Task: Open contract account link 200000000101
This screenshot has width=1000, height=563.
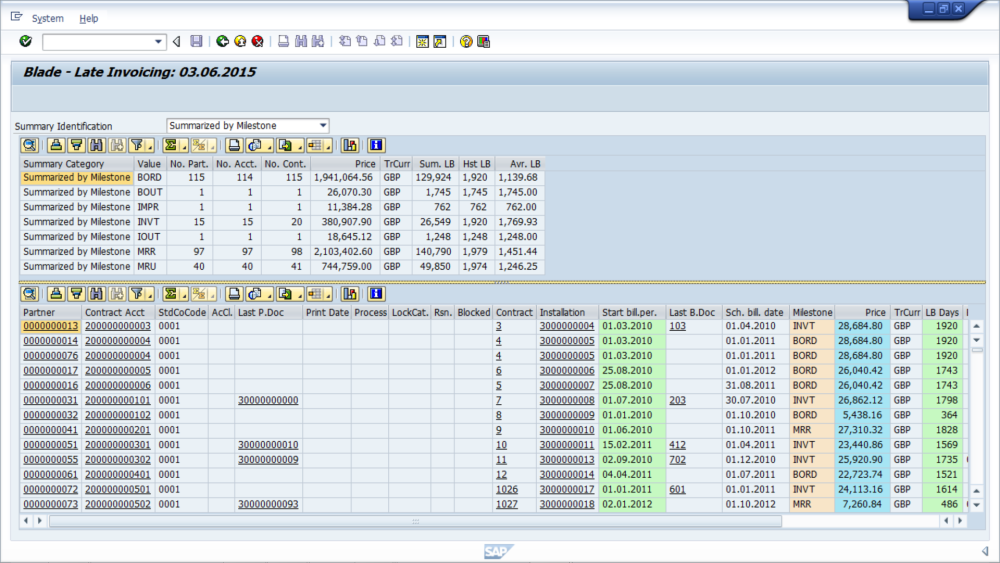Action: tap(117, 400)
